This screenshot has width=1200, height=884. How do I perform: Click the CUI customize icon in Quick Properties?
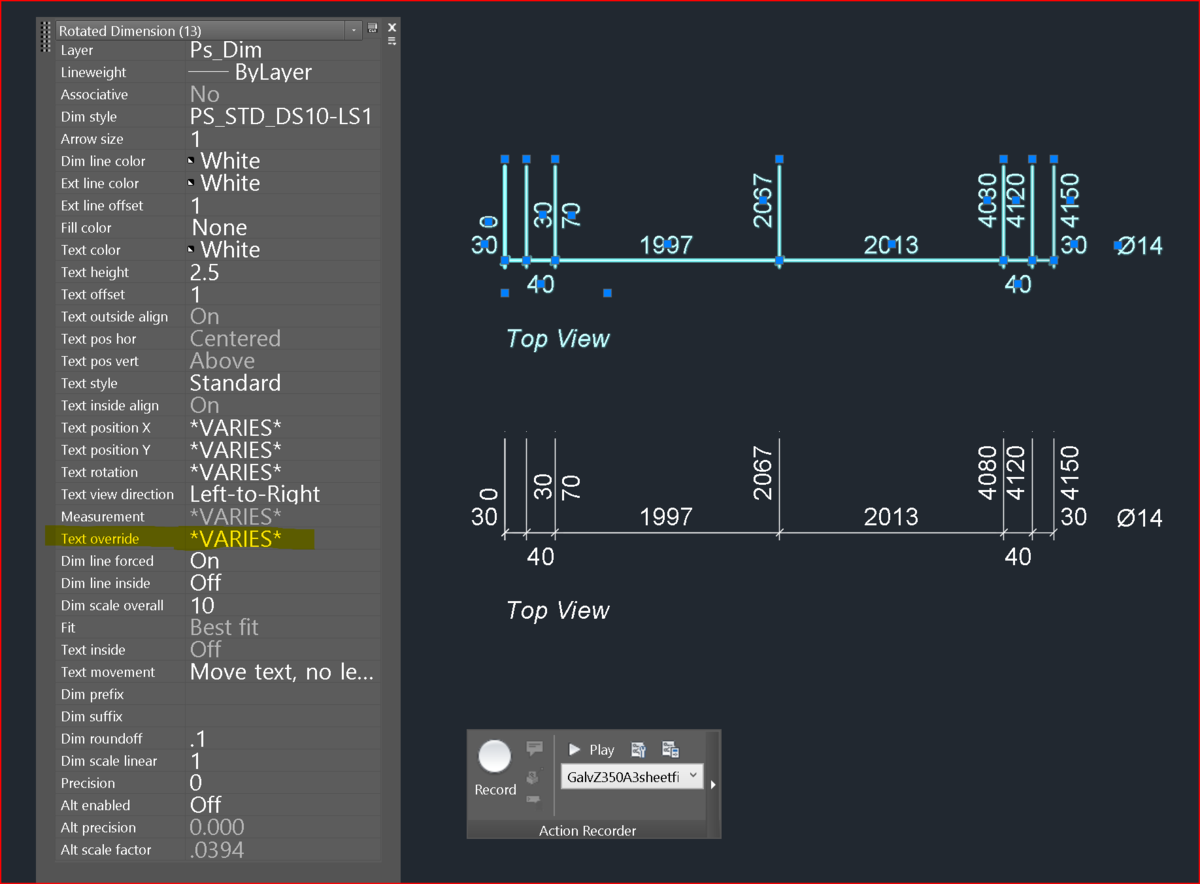372,27
